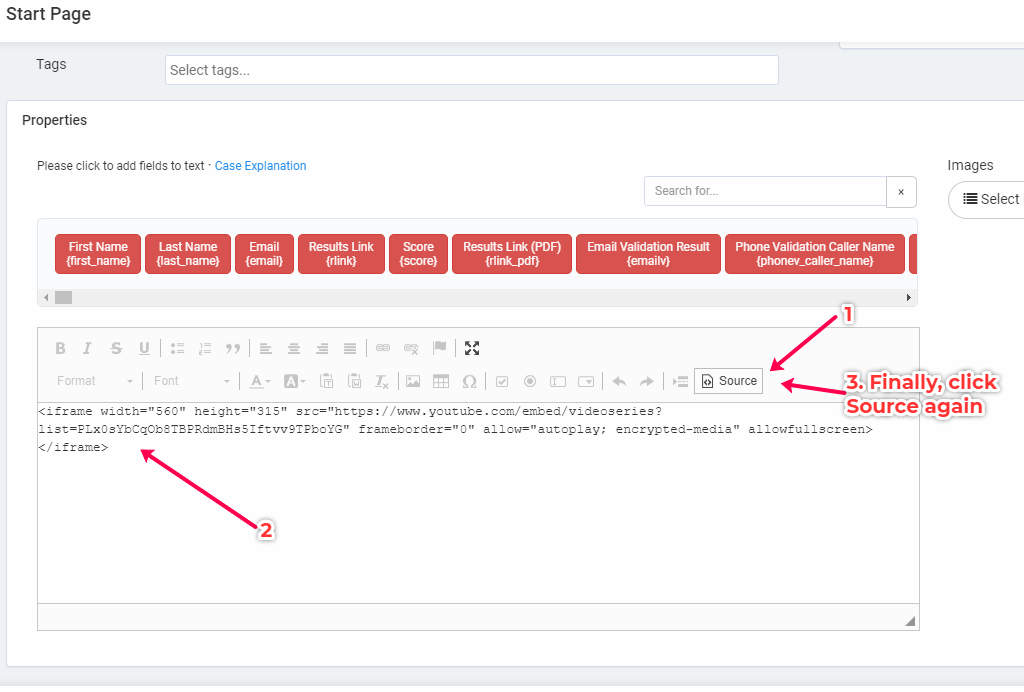This screenshot has width=1024, height=692.
Task: Insert a selection field form element
Action: pyautogui.click(x=586, y=381)
